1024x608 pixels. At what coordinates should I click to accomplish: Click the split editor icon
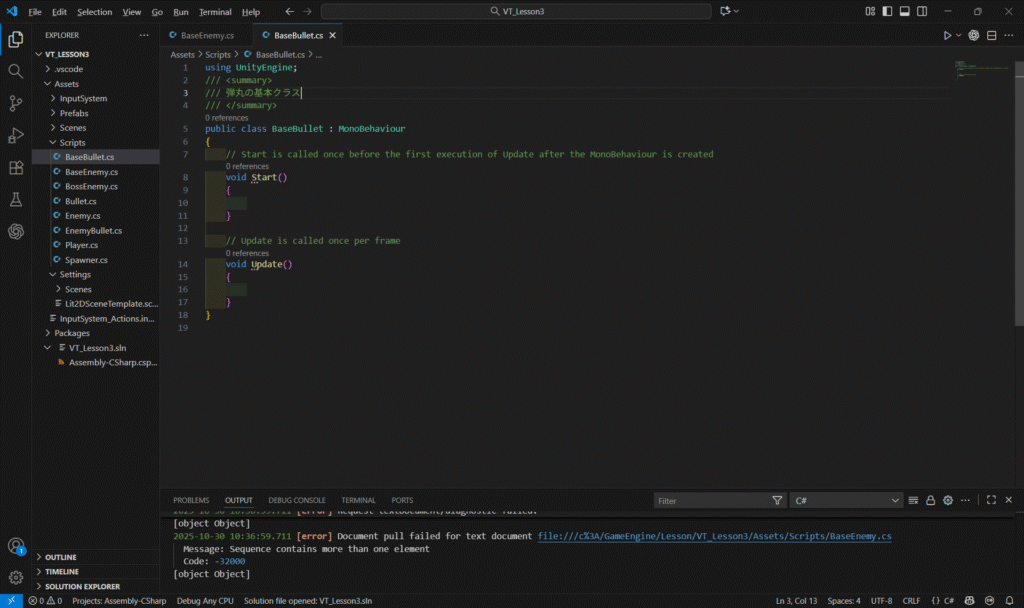[x=992, y=35]
